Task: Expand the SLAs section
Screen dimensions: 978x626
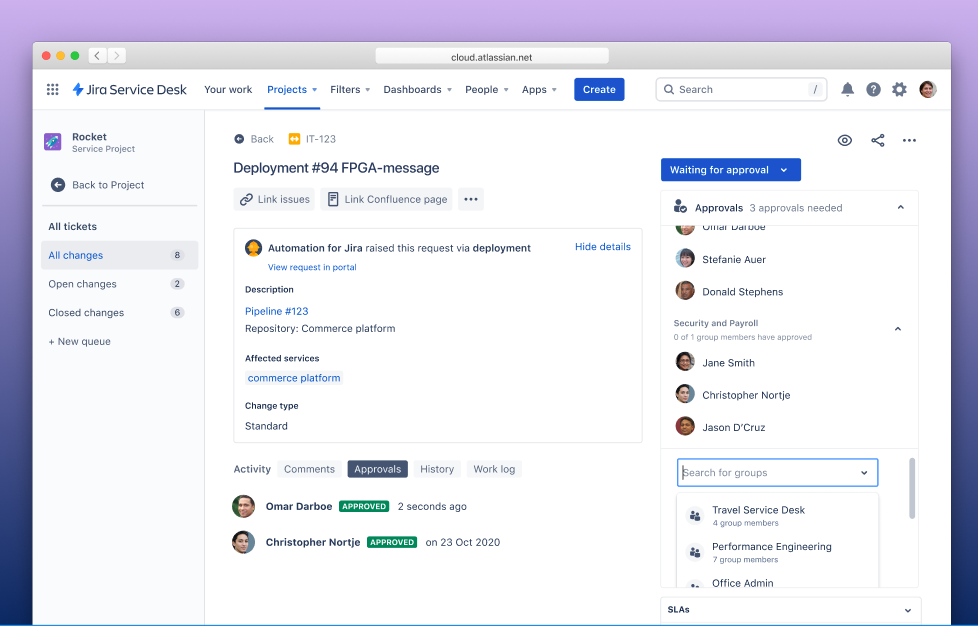Action: click(x=907, y=609)
